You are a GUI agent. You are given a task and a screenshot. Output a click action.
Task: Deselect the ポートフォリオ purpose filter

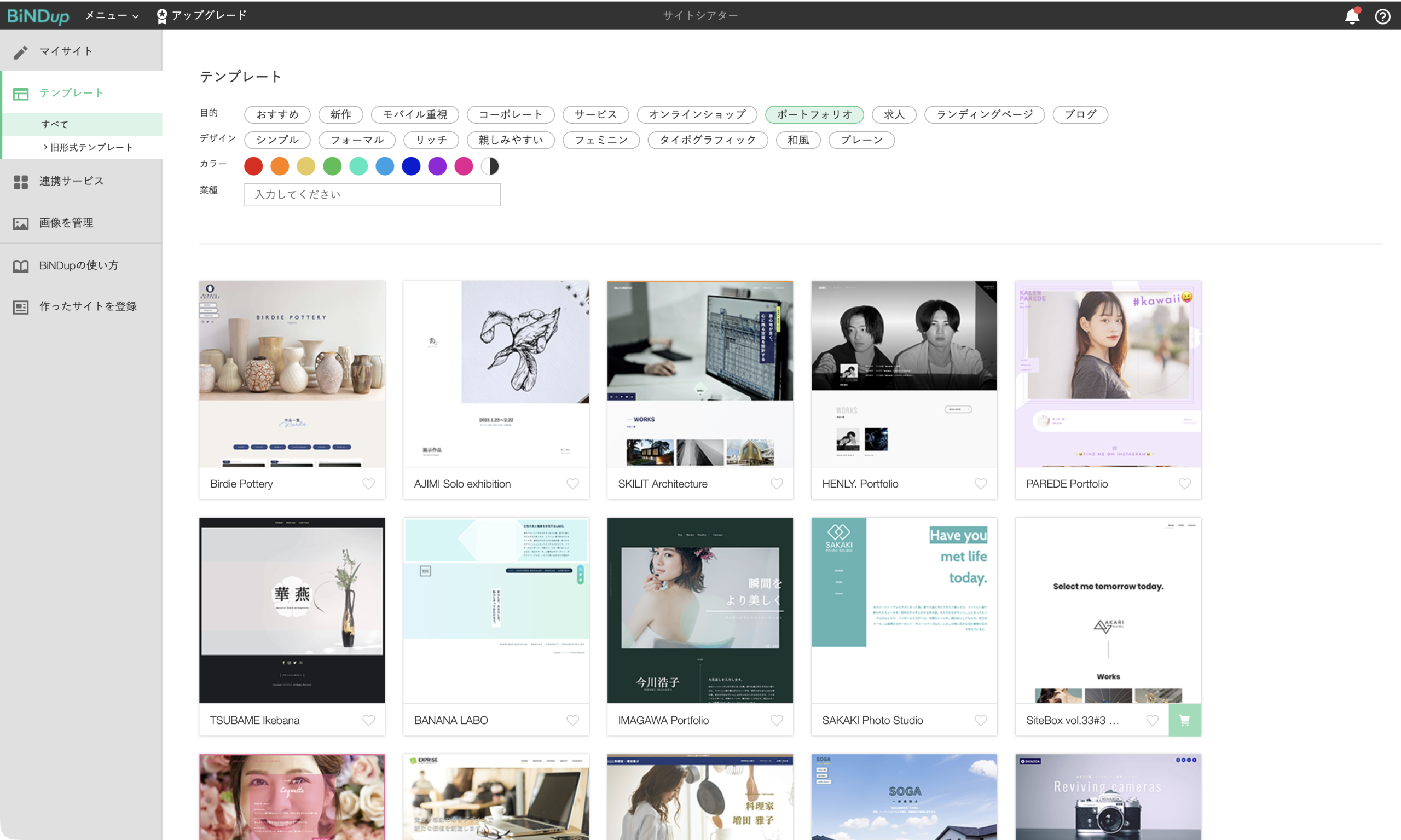[814, 114]
